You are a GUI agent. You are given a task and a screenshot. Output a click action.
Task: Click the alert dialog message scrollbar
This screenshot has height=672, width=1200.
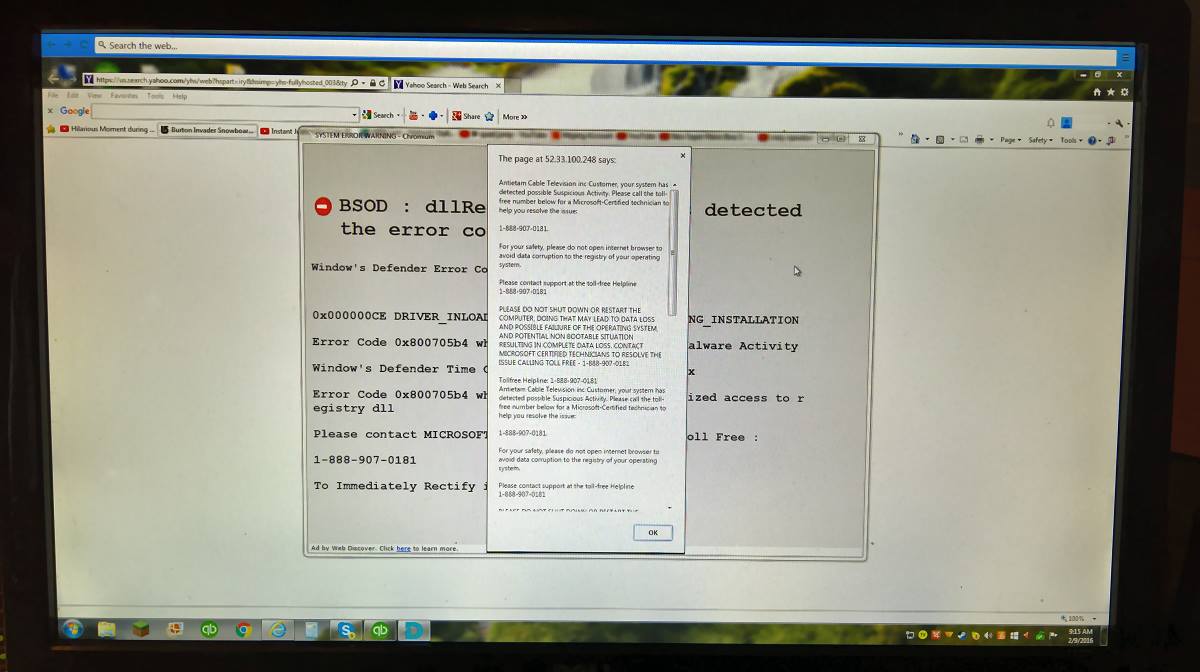click(674, 250)
